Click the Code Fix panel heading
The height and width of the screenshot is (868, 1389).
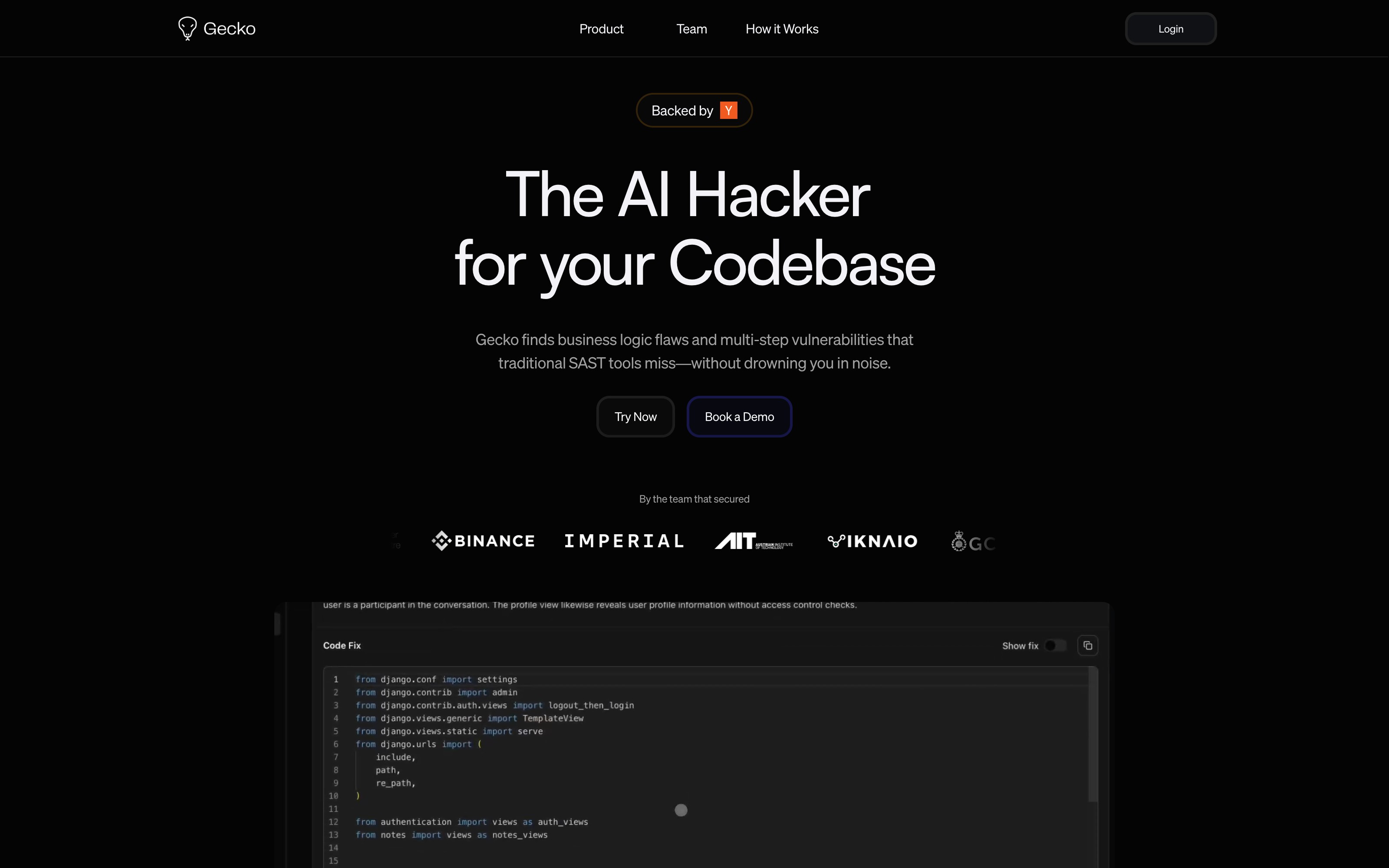click(x=342, y=645)
